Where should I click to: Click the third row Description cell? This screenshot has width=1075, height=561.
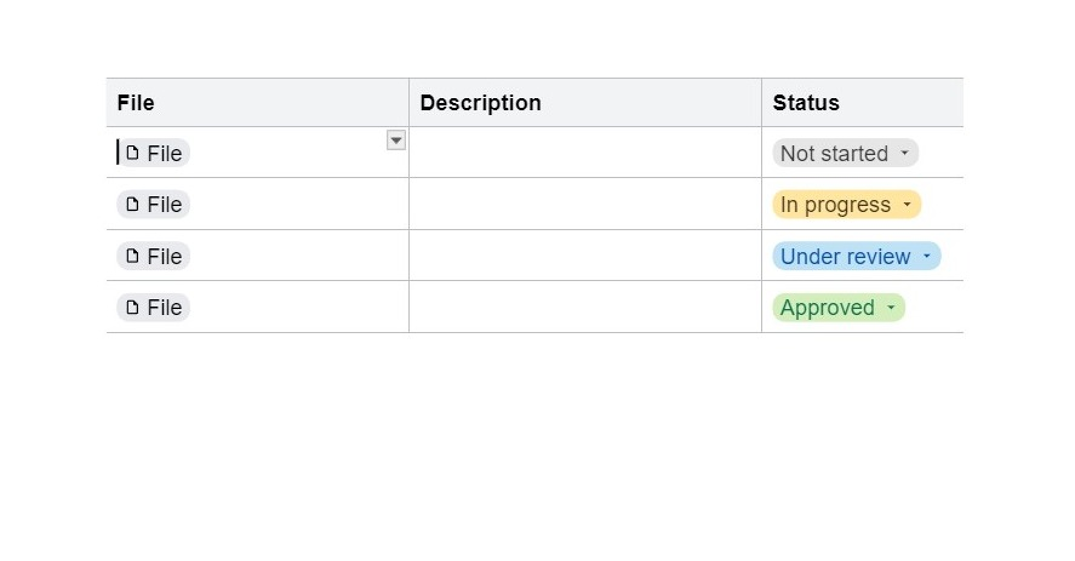(585, 256)
